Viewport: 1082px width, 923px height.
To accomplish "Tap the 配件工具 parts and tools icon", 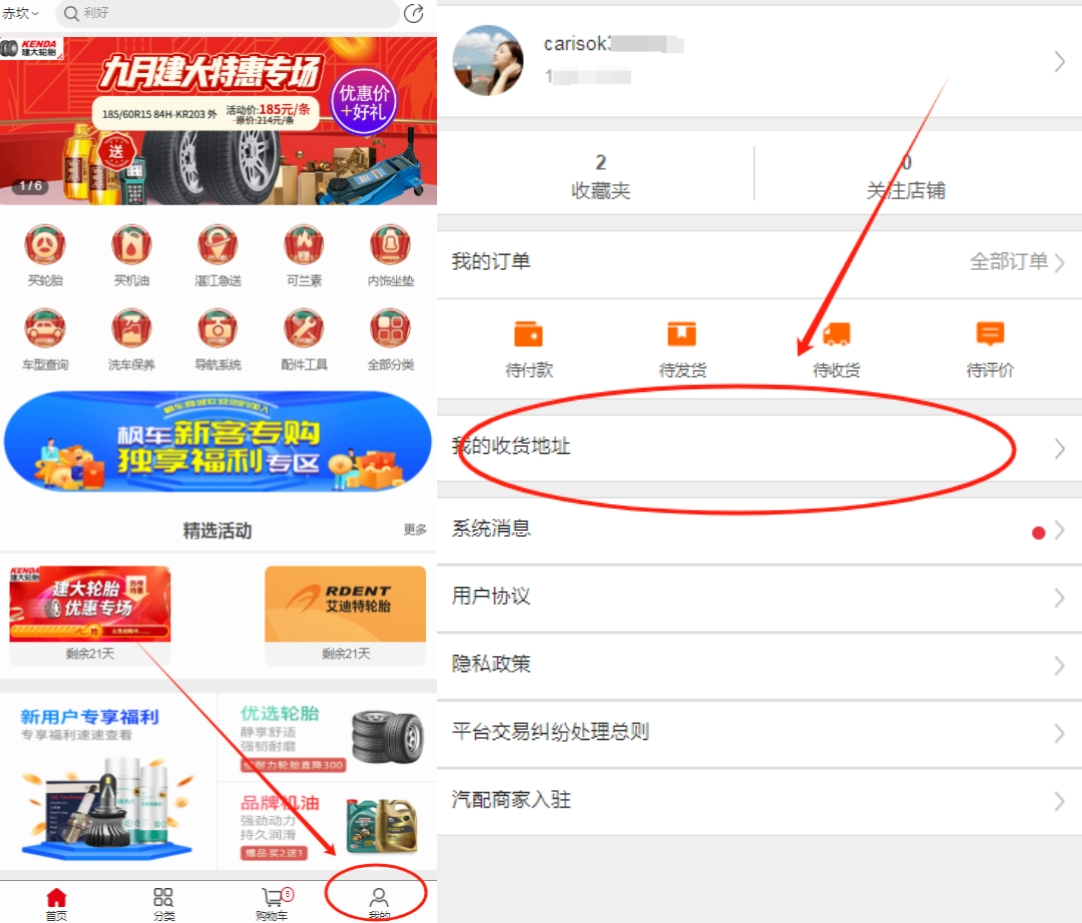I will click(x=303, y=330).
